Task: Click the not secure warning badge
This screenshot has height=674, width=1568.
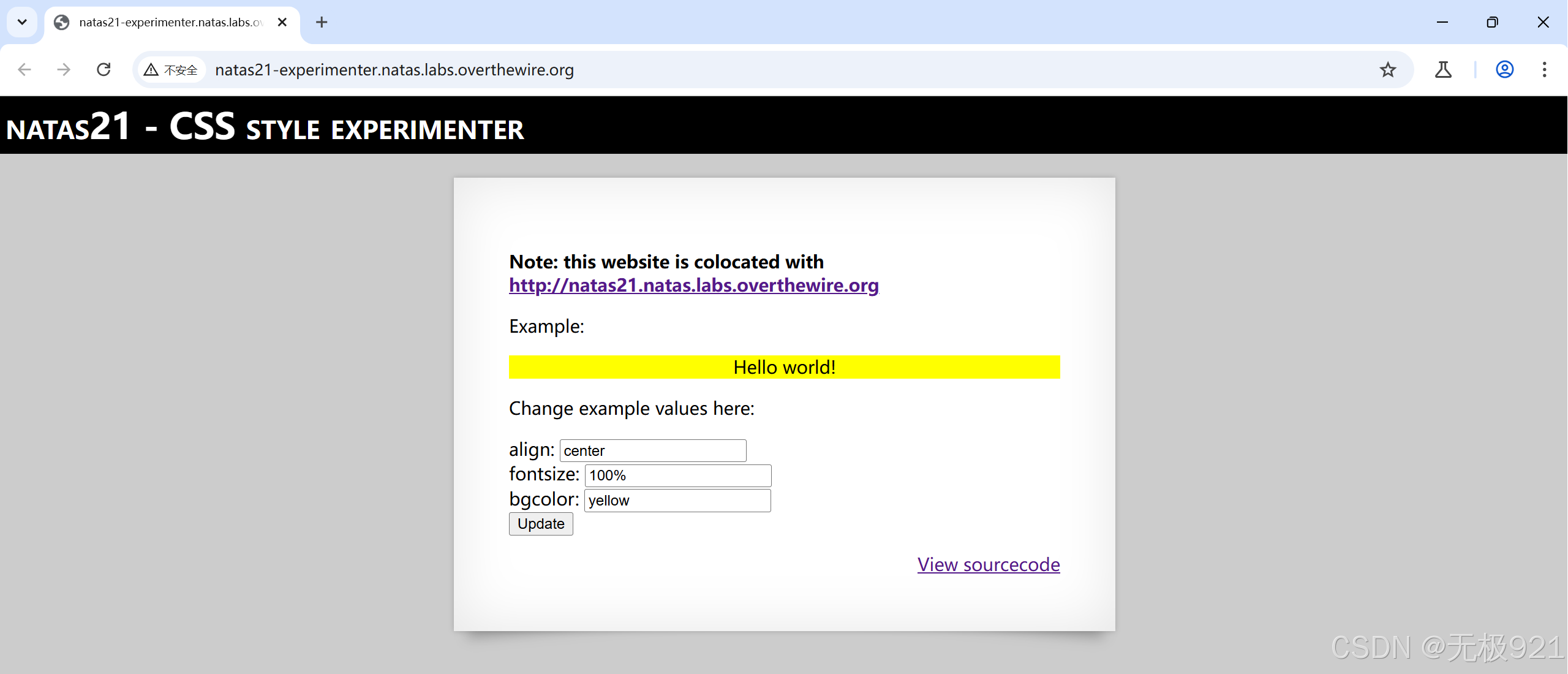Action: [x=171, y=70]
